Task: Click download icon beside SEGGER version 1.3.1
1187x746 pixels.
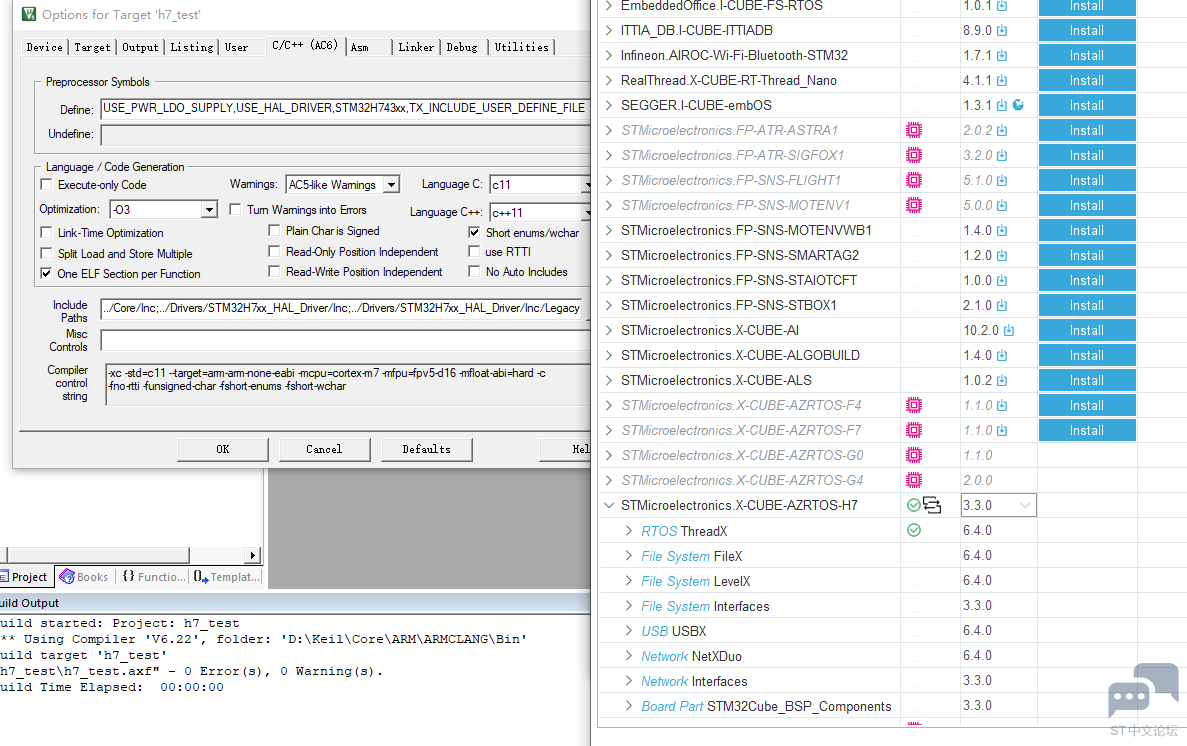Action: coord(1002,105)
